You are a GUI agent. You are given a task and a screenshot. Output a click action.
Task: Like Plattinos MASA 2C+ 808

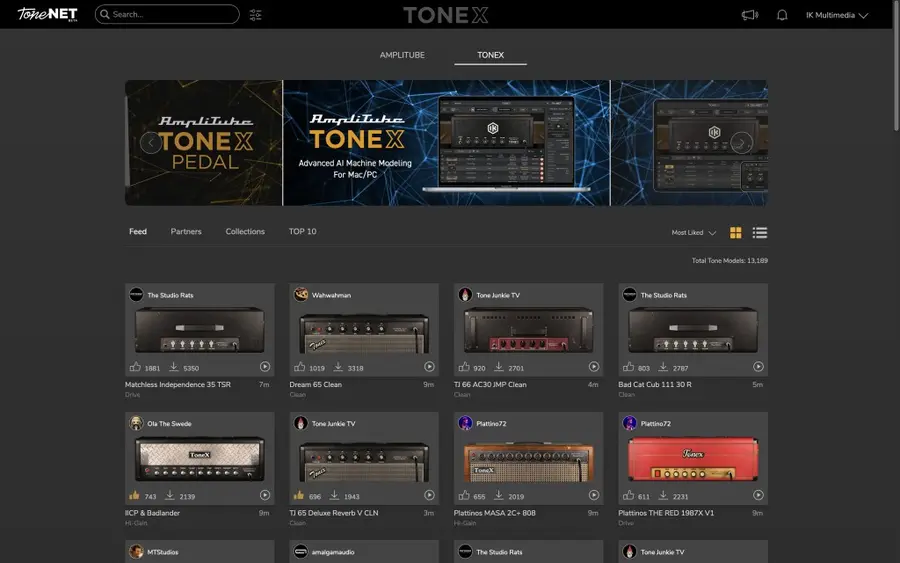(464, 495)
